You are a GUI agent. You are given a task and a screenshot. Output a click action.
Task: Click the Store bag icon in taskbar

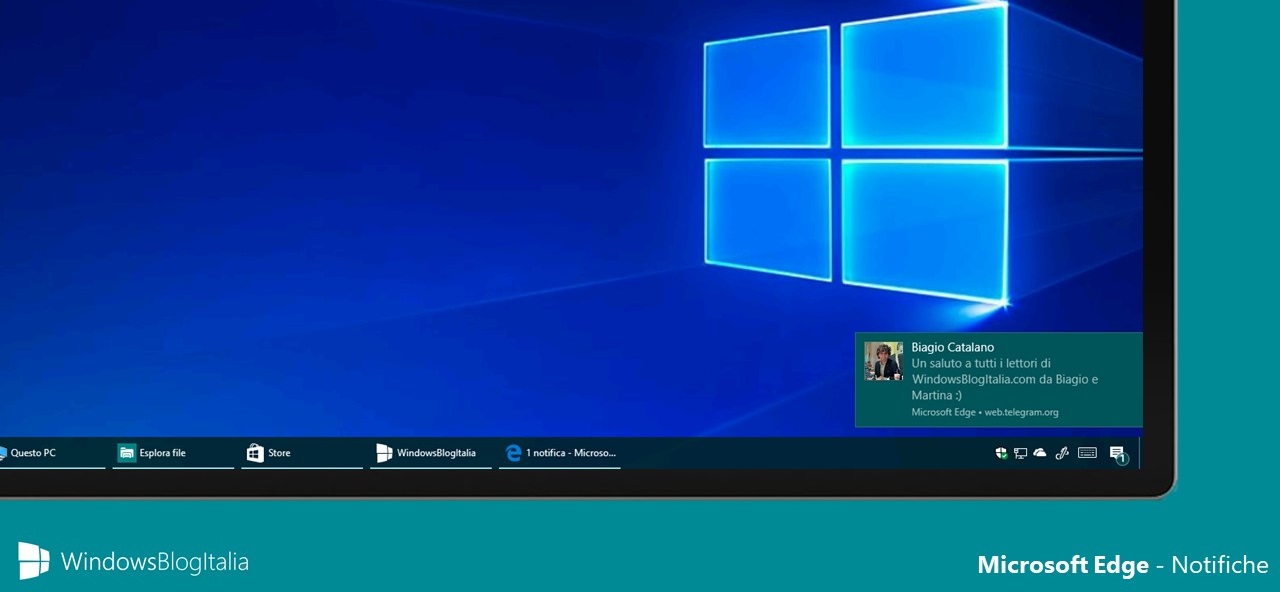coord(255,453)
